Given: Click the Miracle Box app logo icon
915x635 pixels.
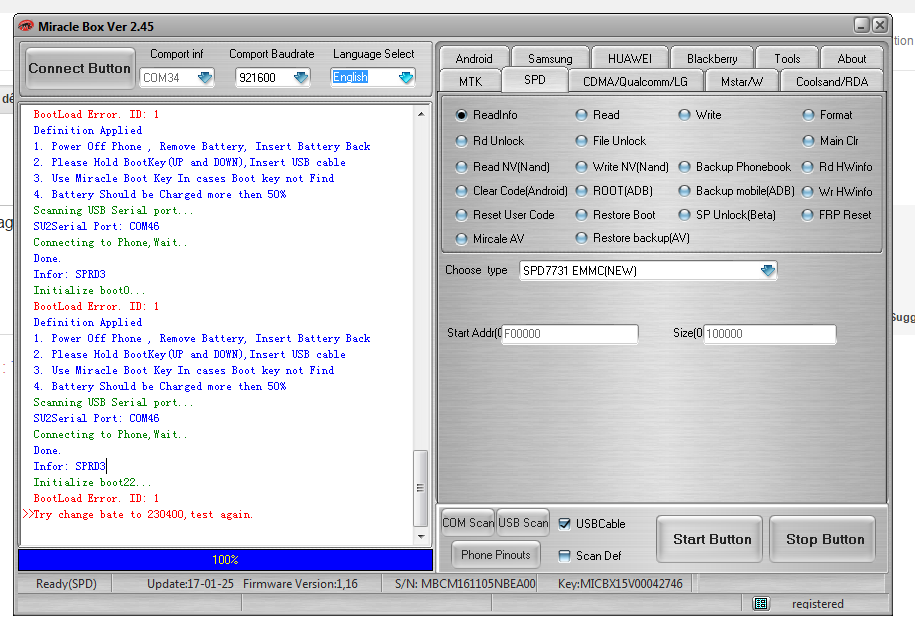Looking at the screenshot, I should coord(26,26).
